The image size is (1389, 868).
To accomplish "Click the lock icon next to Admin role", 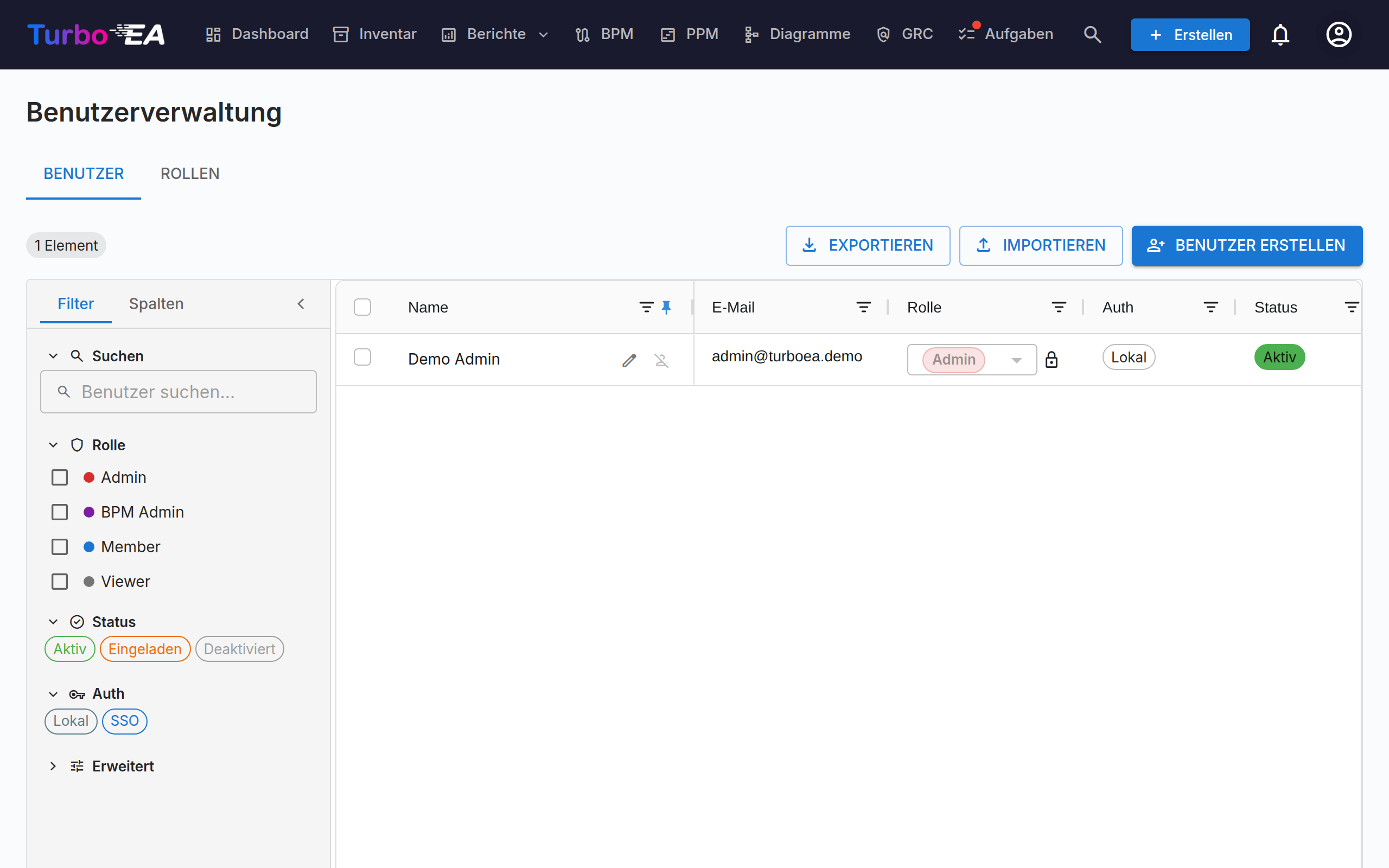I will pos(1051,359).
